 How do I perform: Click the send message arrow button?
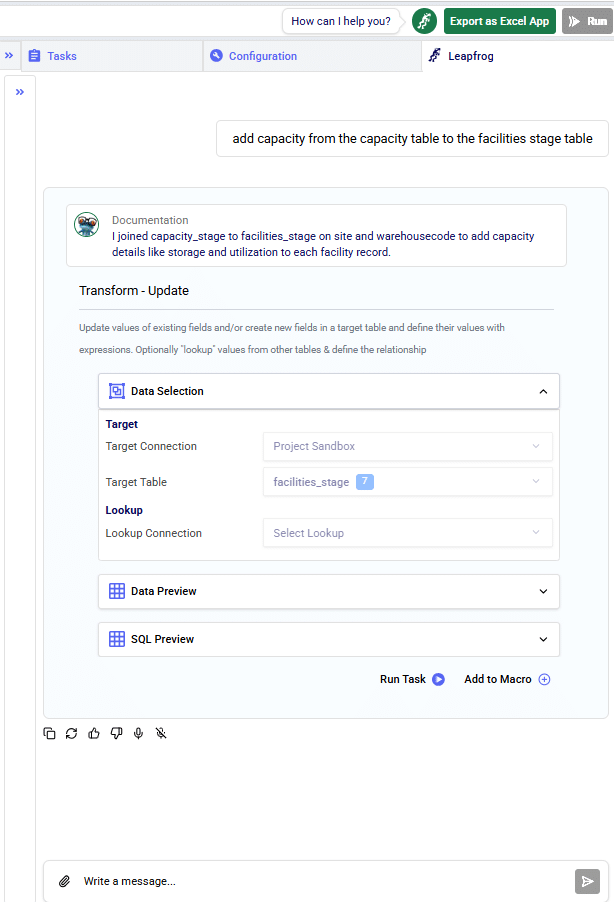(x=587, y=881)
